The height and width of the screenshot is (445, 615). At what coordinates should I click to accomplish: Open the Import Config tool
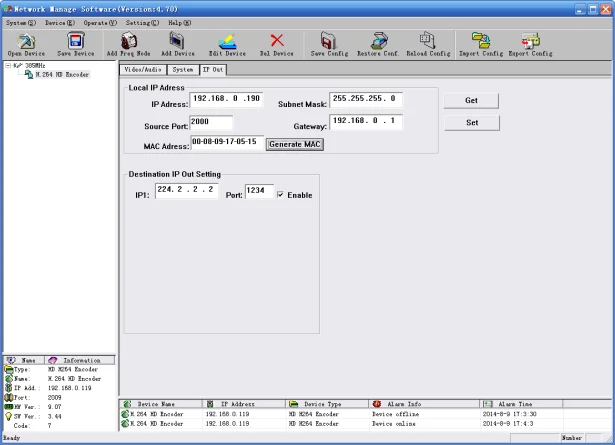[480, 41]
